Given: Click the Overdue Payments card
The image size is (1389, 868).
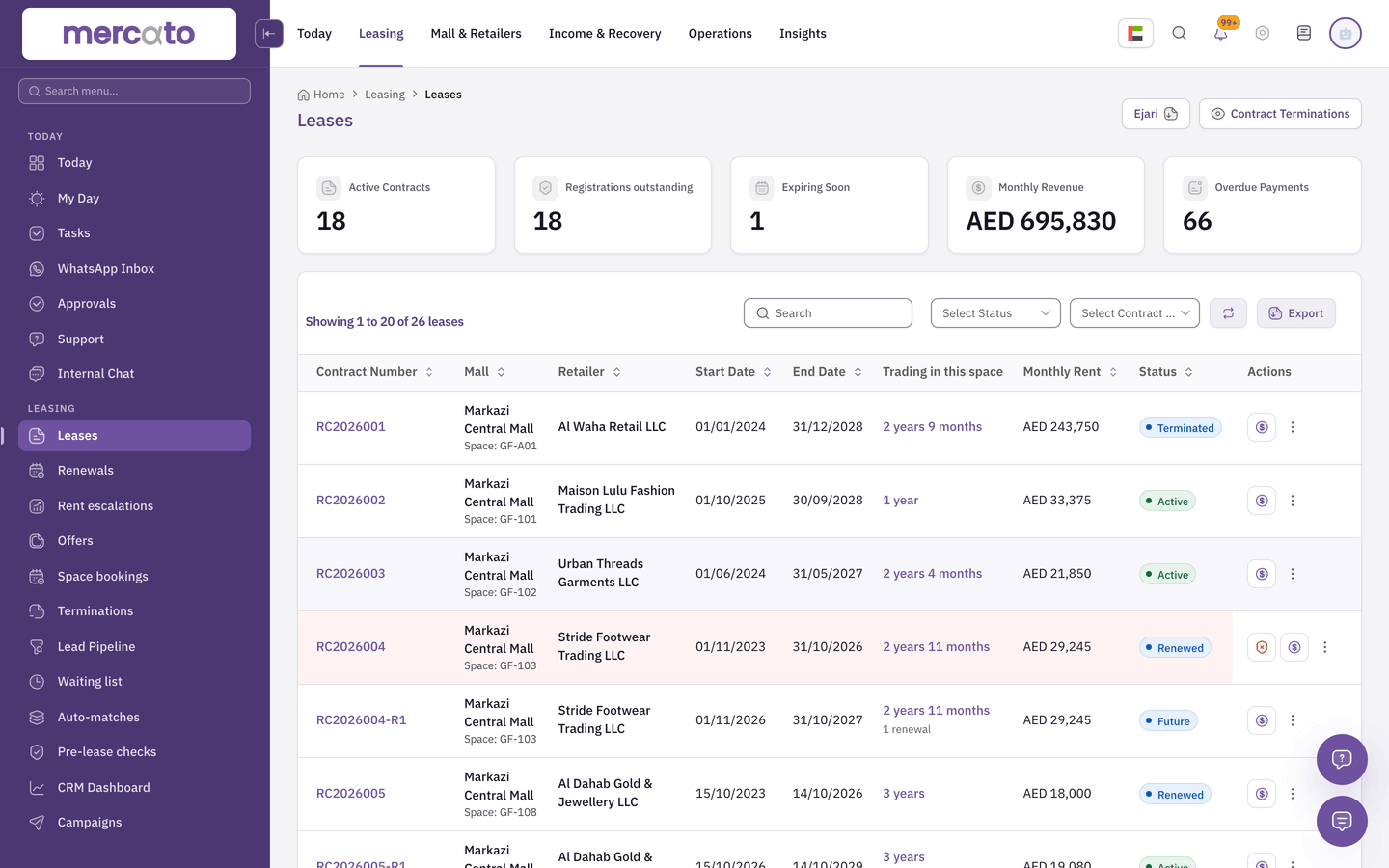Looking at the screenshot, I should pyautogui.click(x=1262, y=205).
